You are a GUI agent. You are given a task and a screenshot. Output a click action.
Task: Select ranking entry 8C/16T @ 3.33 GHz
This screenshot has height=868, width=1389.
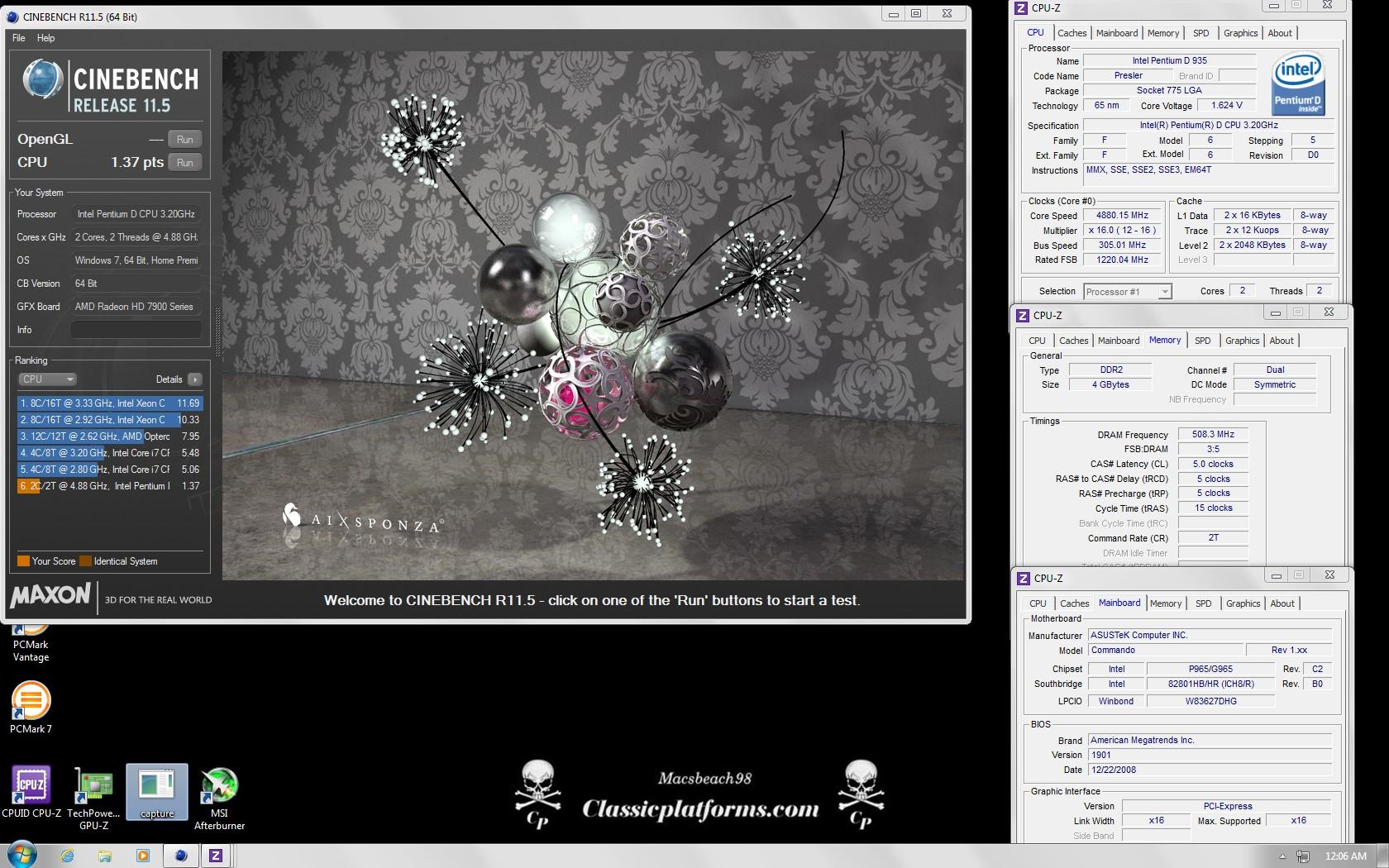click(x=110, y=403)
